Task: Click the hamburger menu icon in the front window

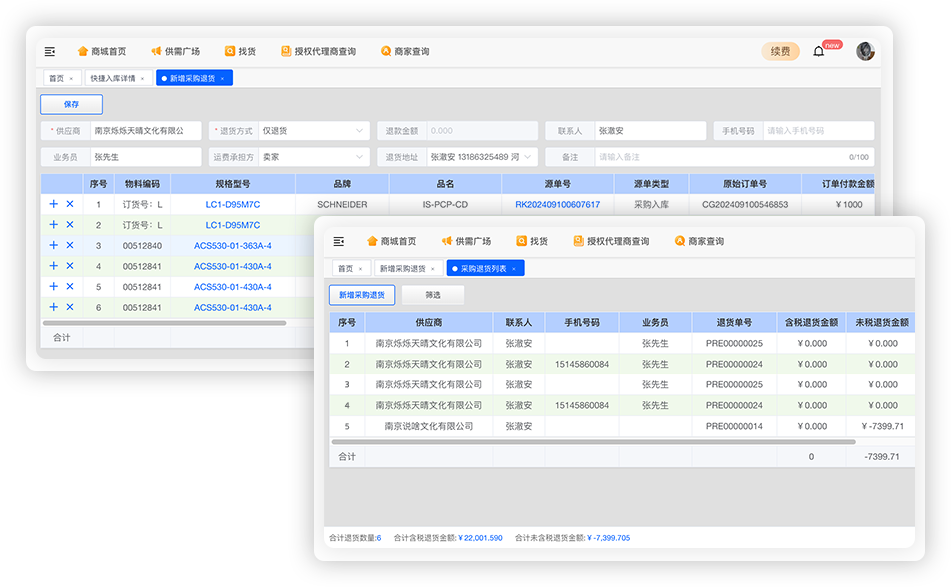Action: [x=339, y=241]
